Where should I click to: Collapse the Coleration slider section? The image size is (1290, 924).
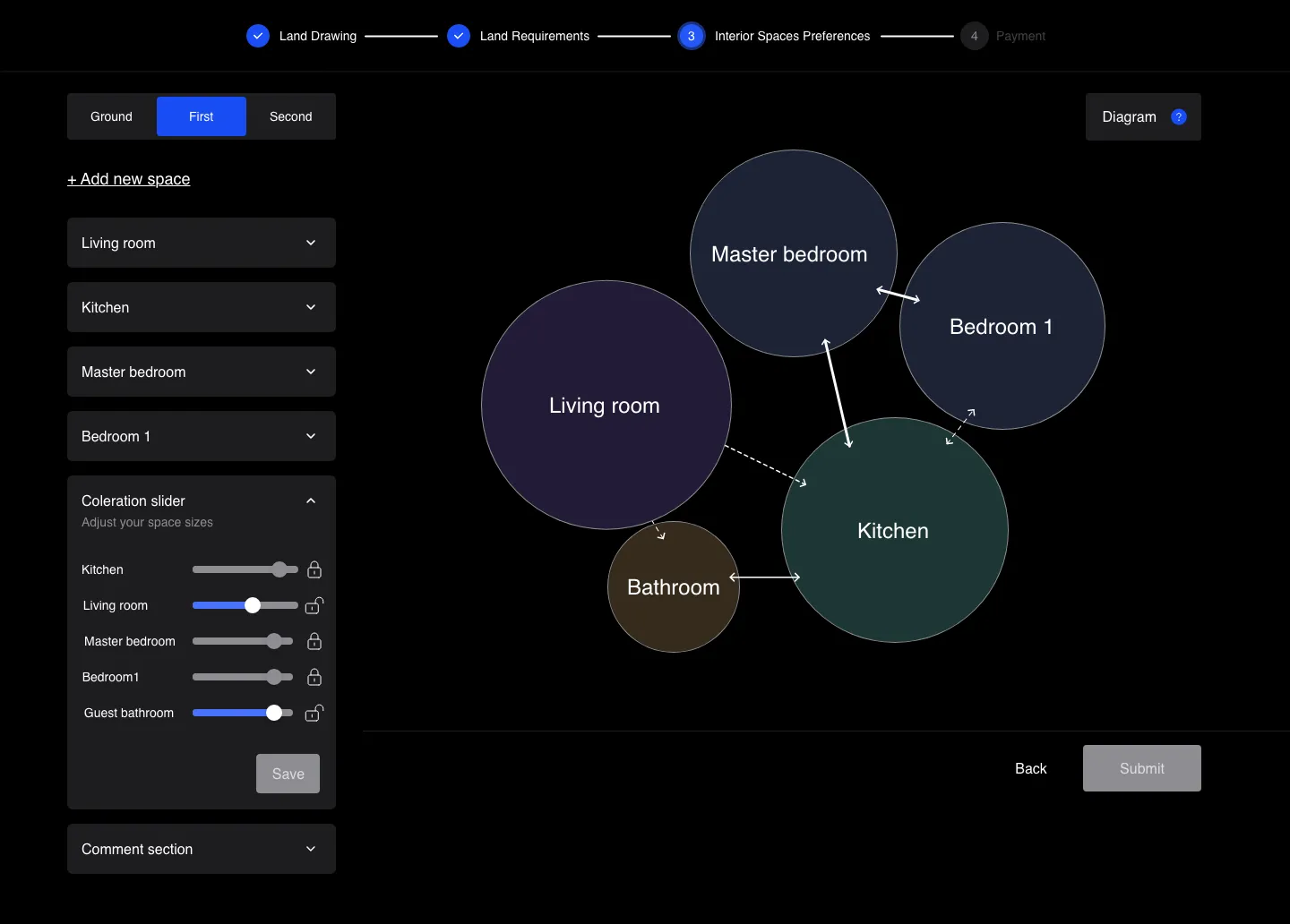[x=311, y=500]
